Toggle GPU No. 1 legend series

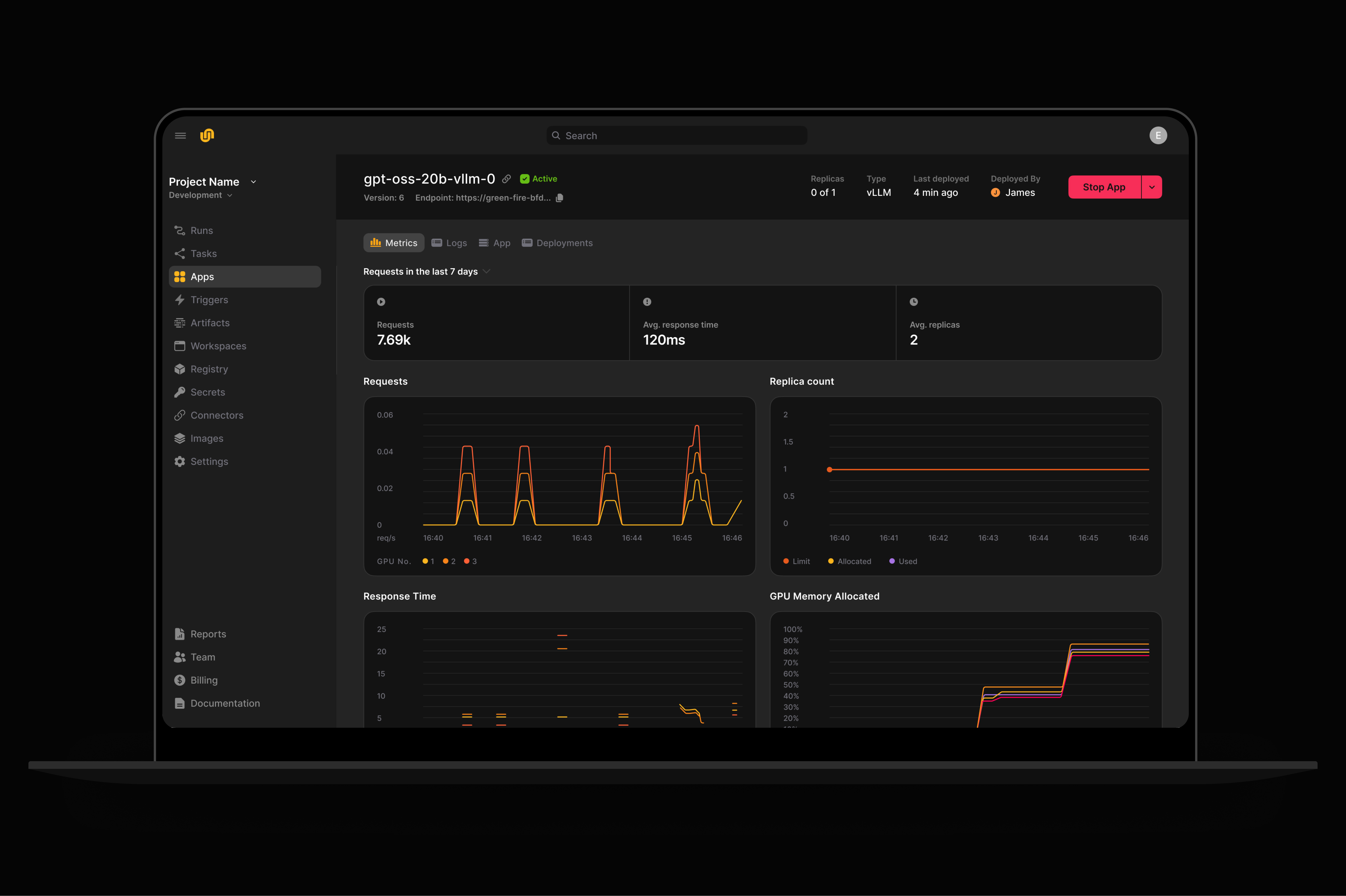click(x=428, y=561)
